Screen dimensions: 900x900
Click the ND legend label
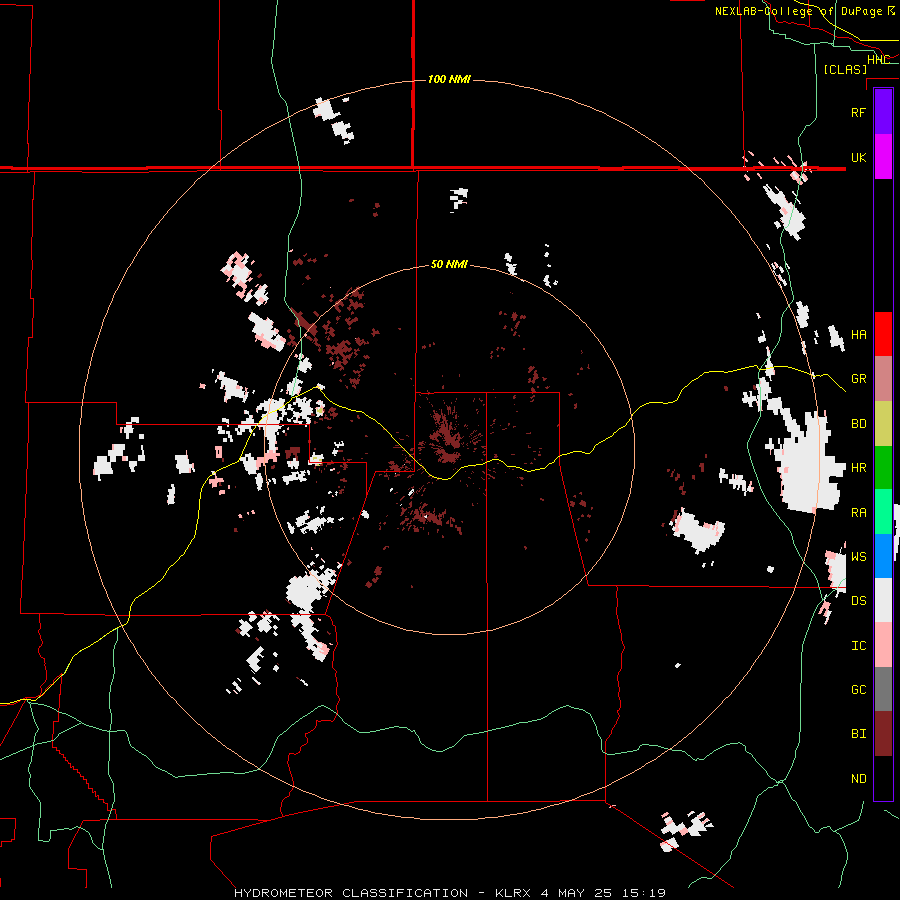click(858, 779)
